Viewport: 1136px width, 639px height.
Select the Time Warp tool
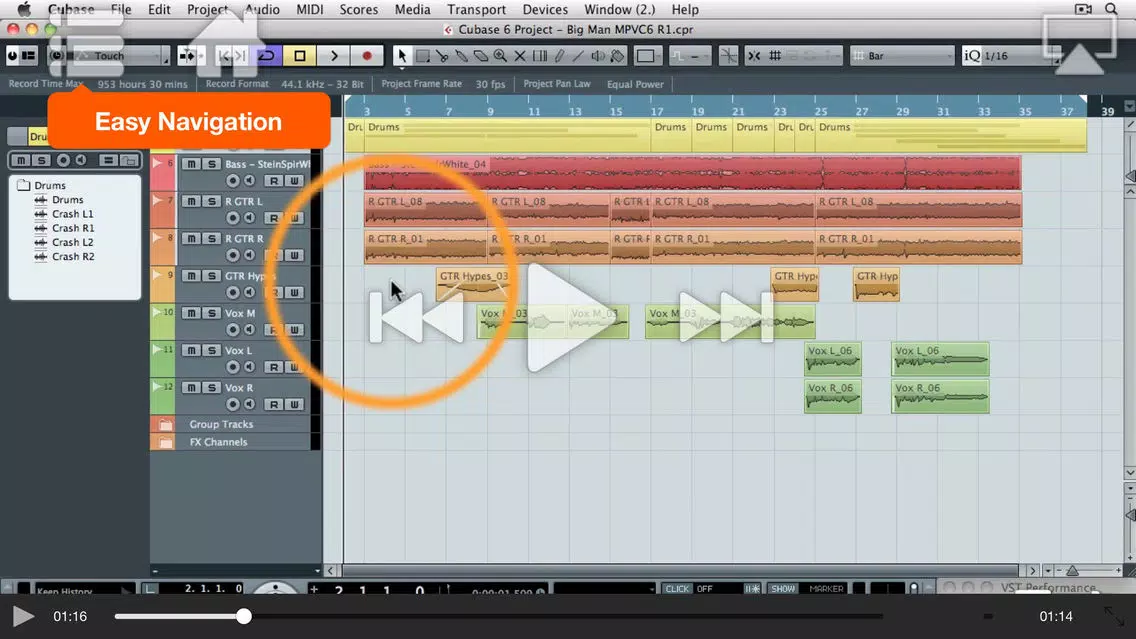click(x=540, y=56)
